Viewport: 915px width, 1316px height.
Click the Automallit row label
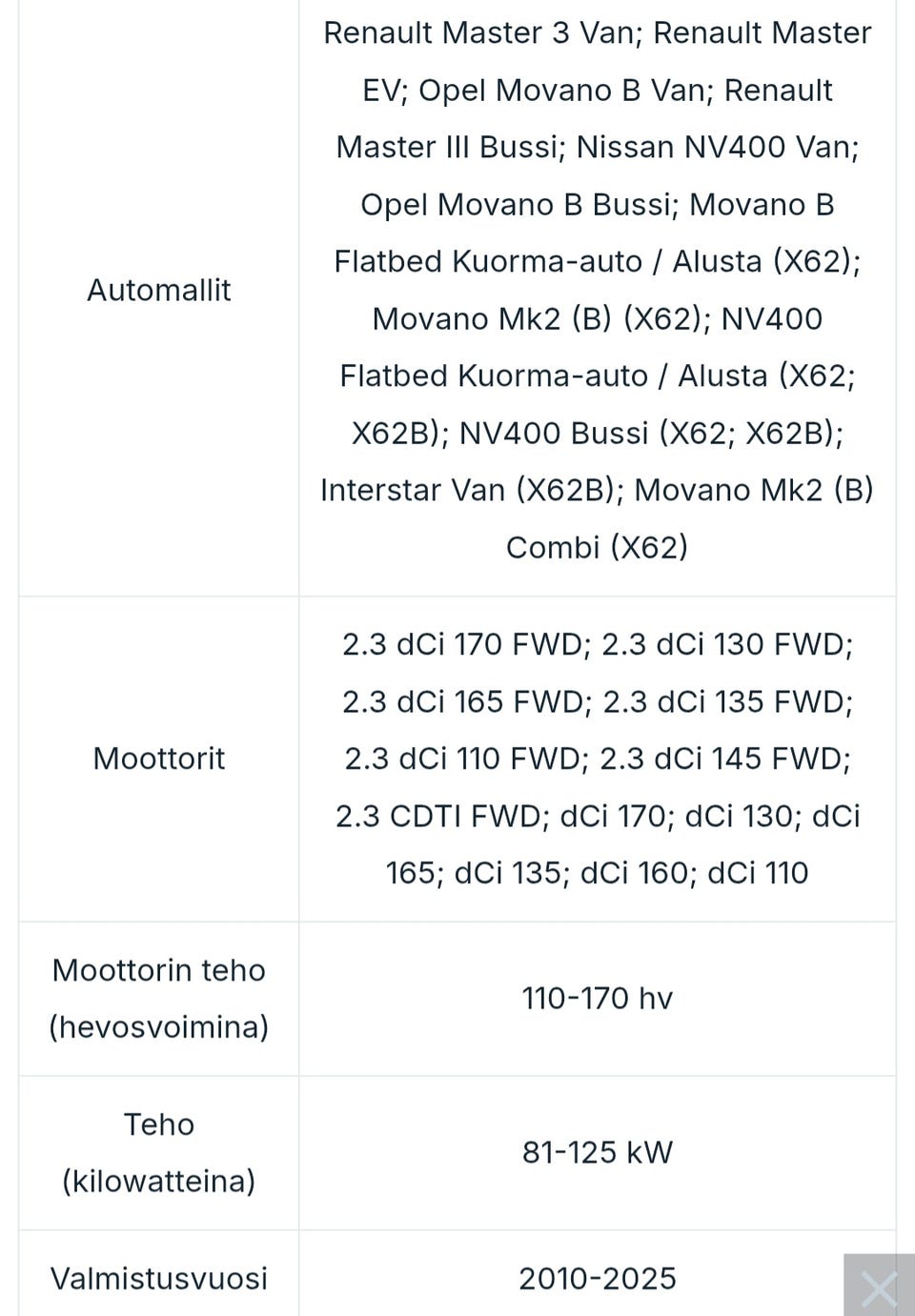(x=158, y=290)
